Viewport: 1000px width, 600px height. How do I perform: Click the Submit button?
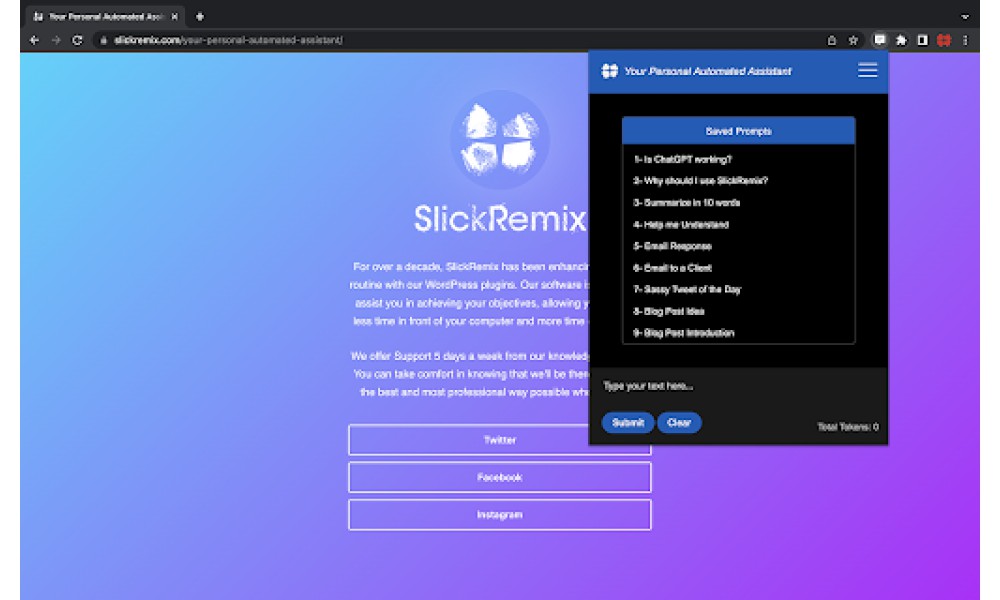(628, 423)
